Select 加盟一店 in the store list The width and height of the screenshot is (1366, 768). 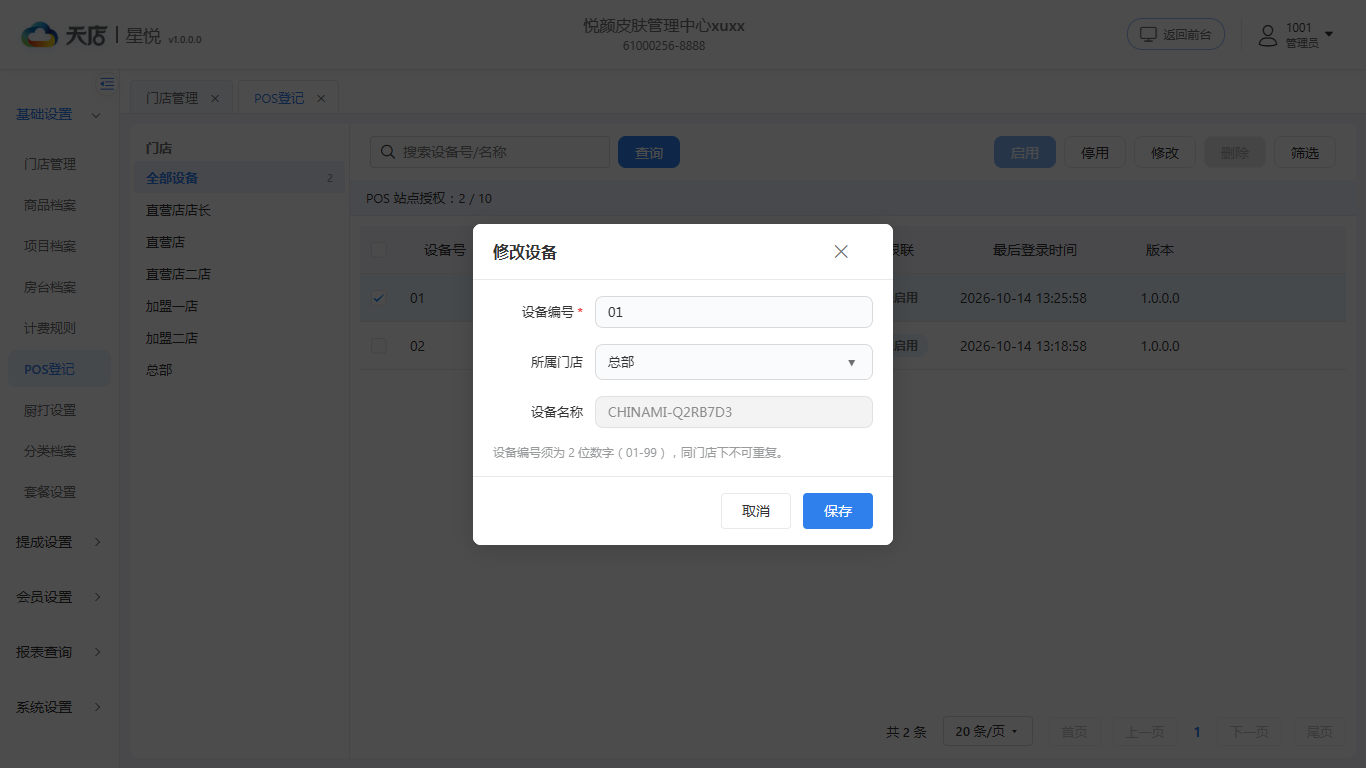239,306
